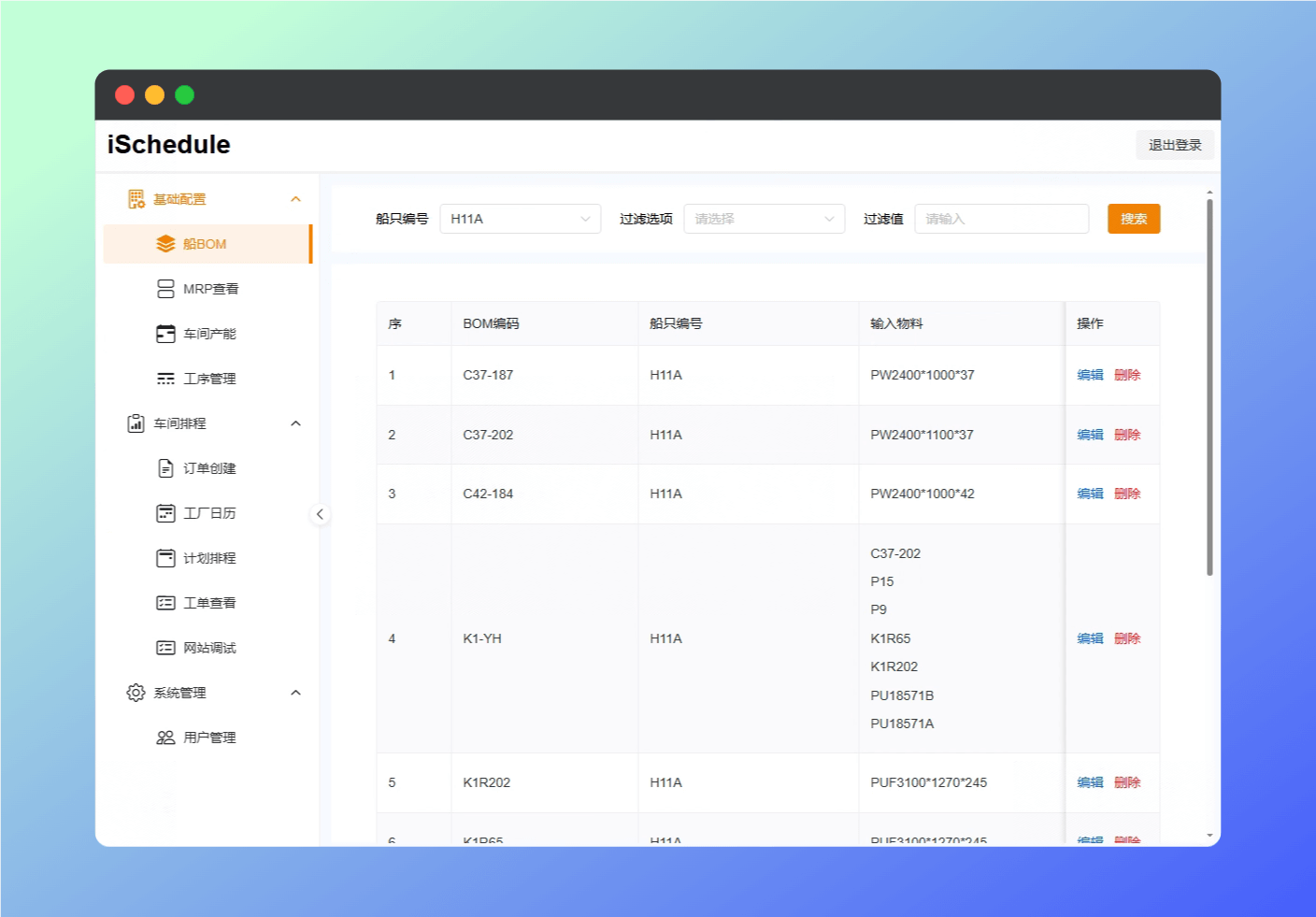Click material PU18571B in row 4

pyautogui.click(x=902, y=695)
